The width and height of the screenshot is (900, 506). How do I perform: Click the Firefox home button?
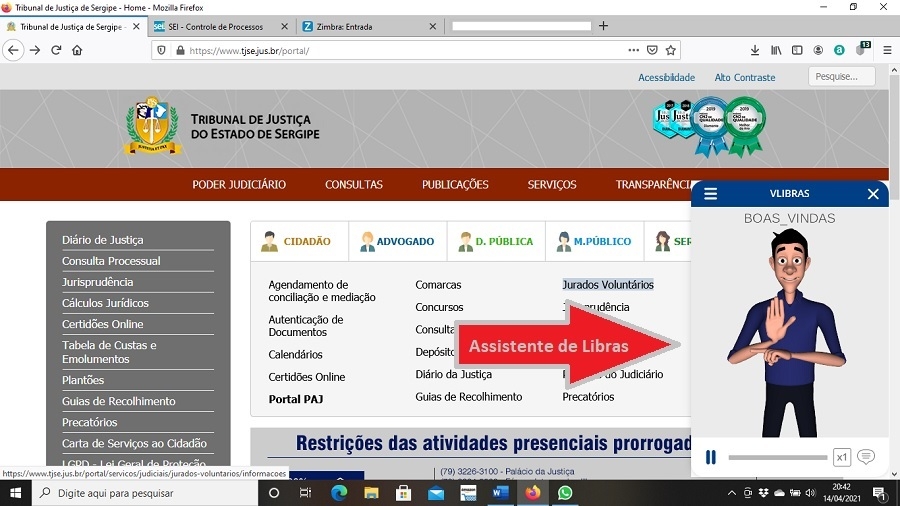point(77,50)
